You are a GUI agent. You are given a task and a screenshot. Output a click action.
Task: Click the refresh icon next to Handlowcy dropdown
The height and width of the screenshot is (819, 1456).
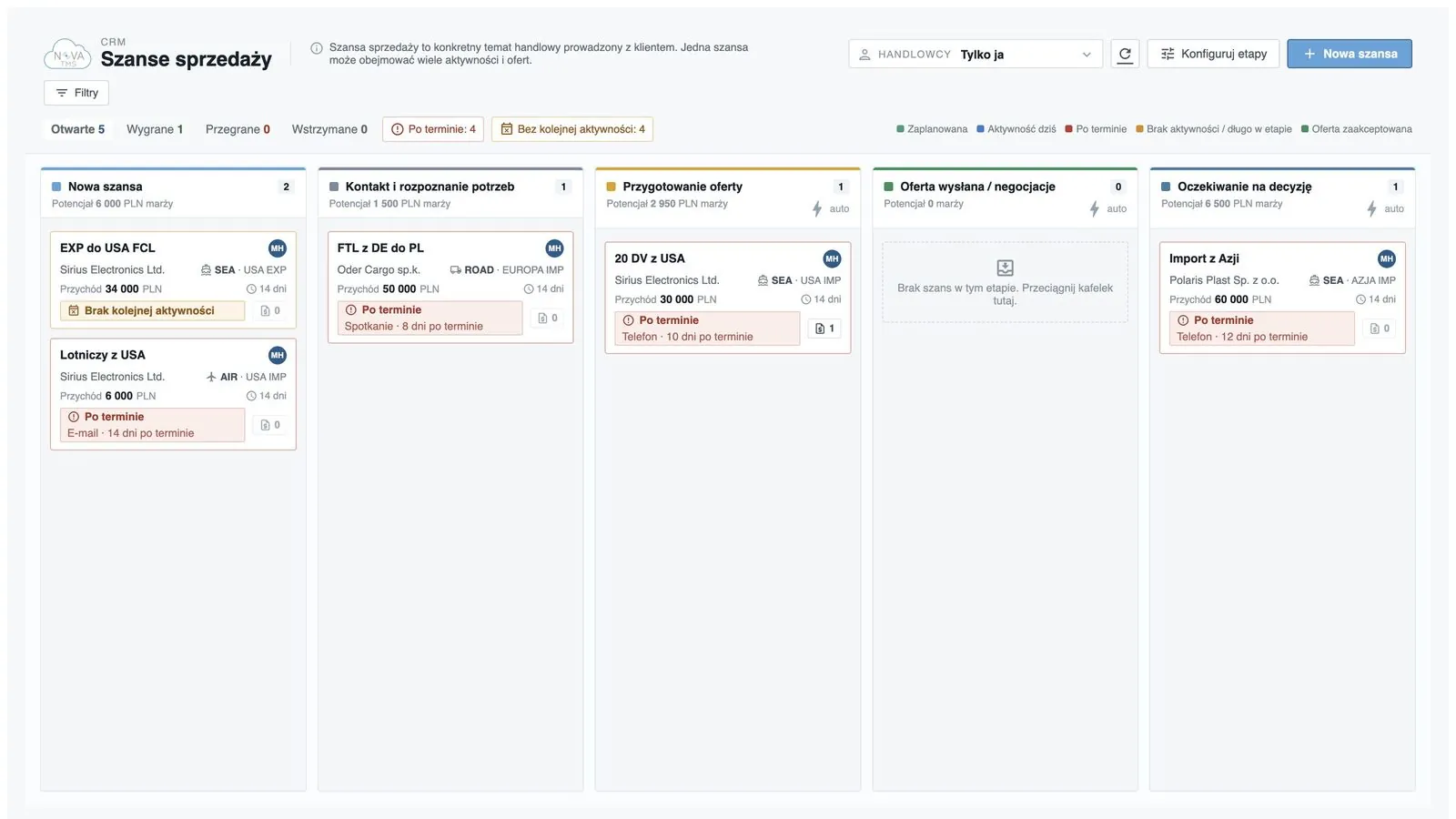(x=1125, y=54)
